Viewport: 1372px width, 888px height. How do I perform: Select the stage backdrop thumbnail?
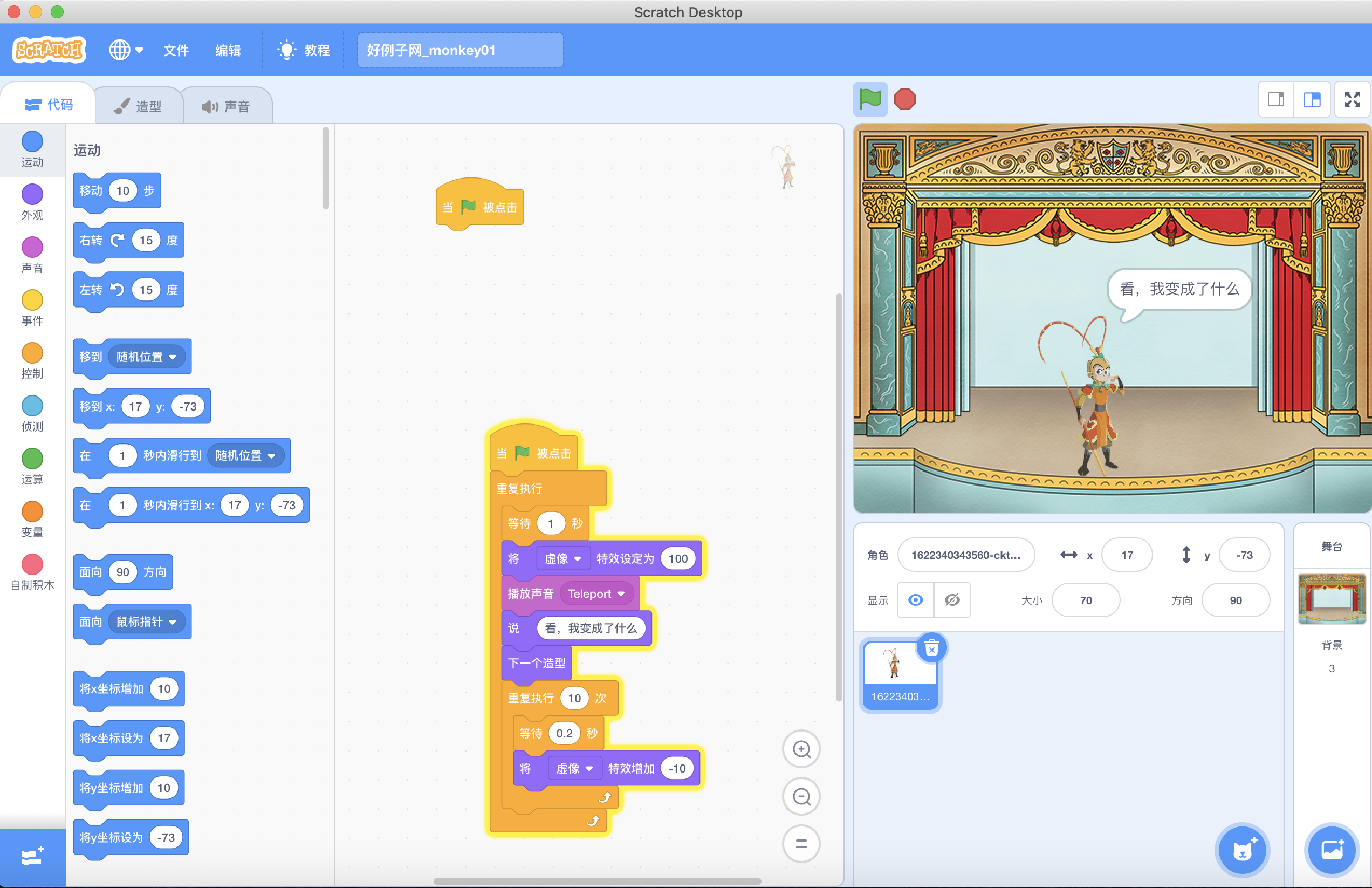click(1332, 598)
